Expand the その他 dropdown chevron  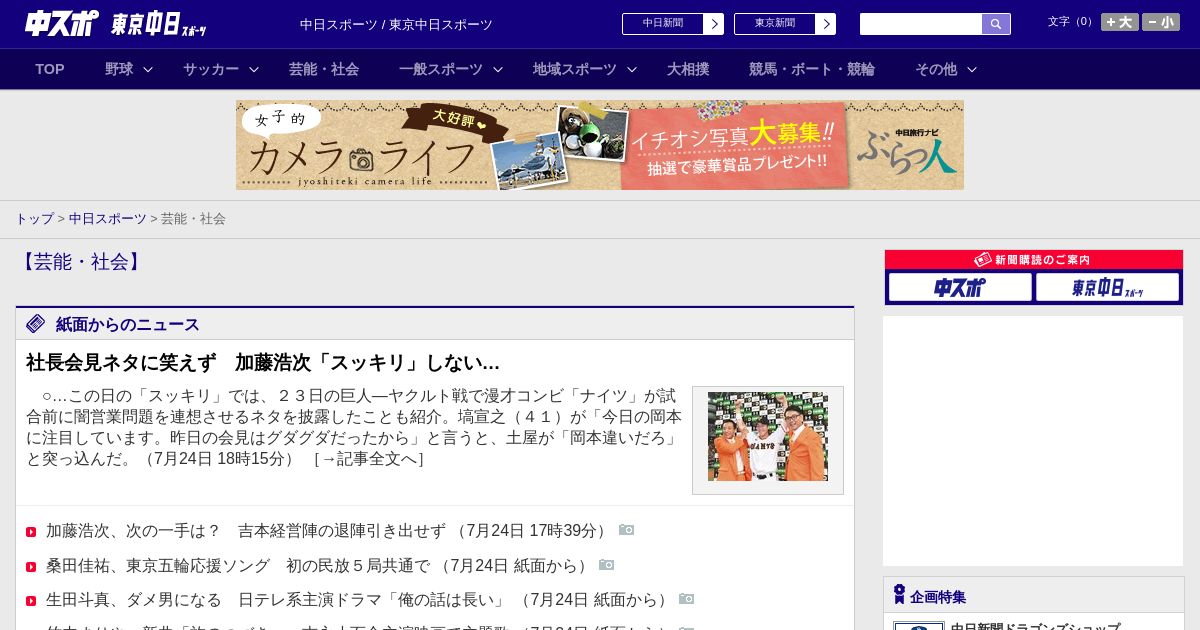tap(972, 69)
